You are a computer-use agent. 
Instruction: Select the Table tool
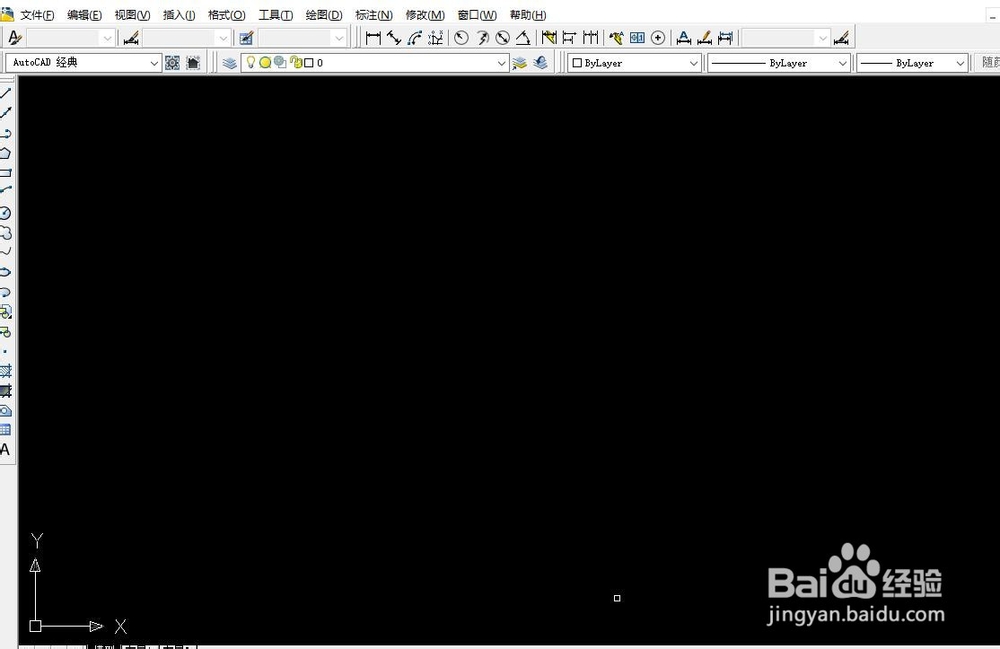[x=6, y=430]
